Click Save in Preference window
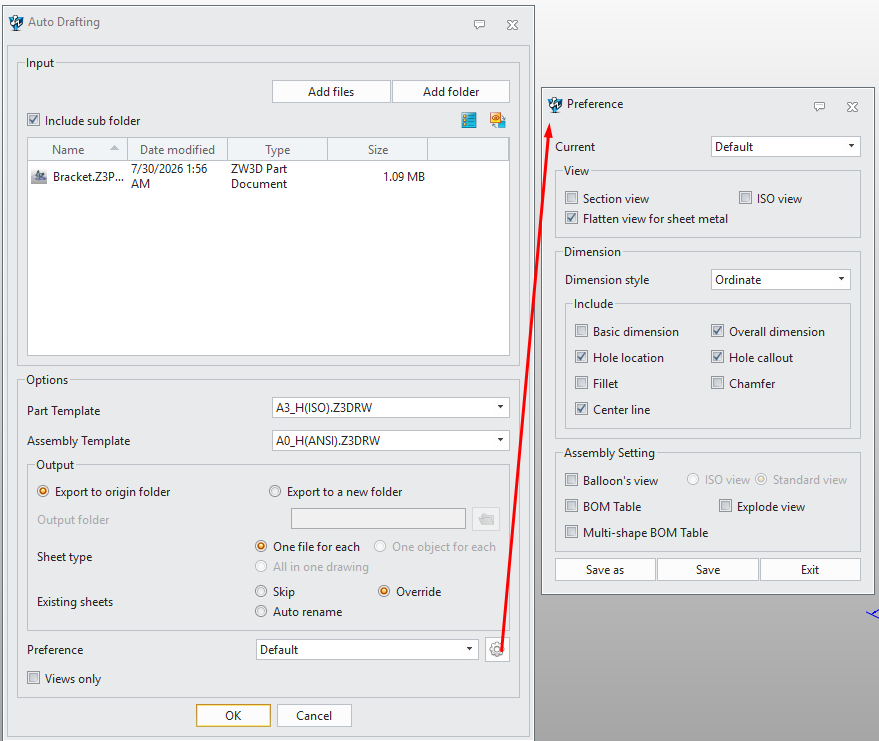The height and width of the screenshot is (741, 879). point(708,570)
